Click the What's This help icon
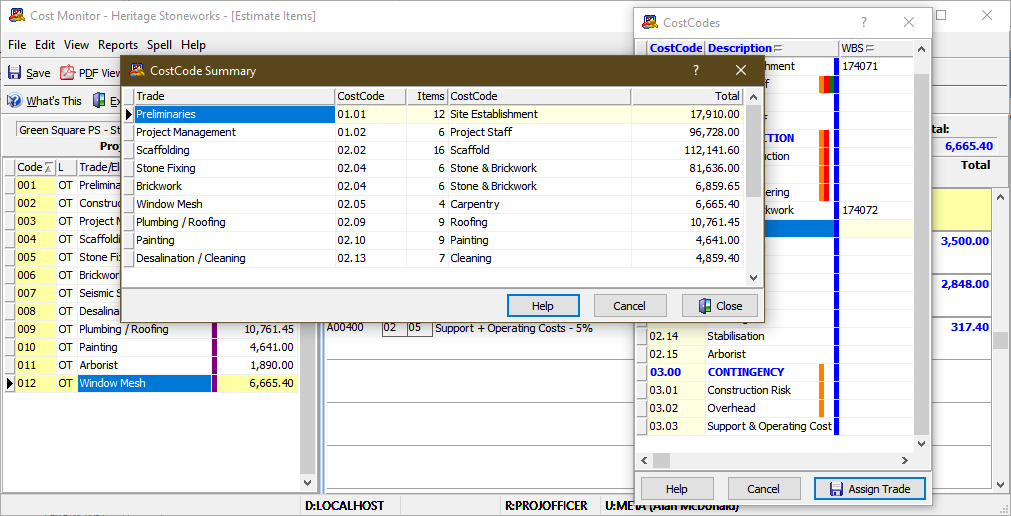Viewport: 1011px width, 516px height. (14, 101)
